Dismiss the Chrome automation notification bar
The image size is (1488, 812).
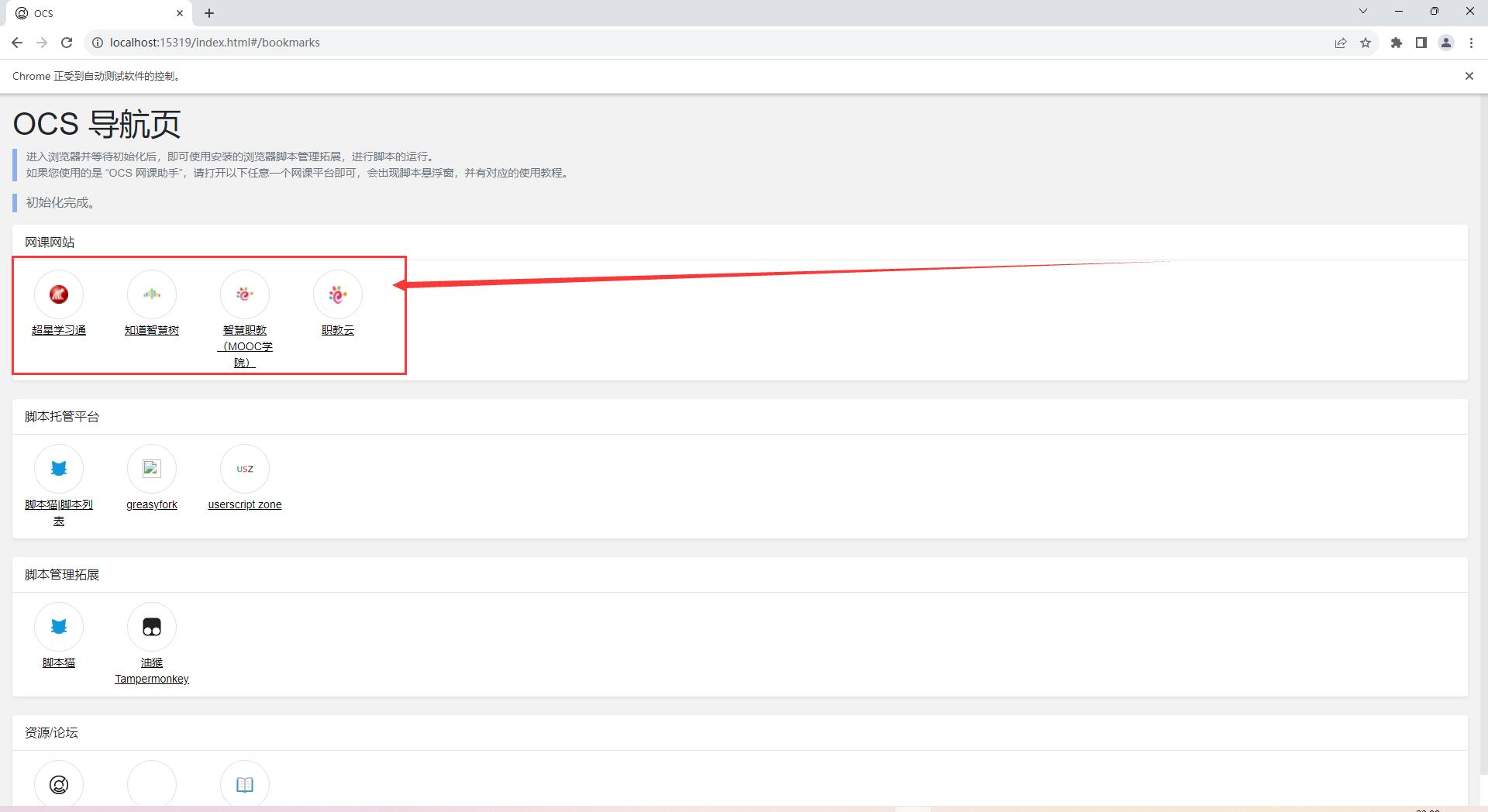(x=1469, y=76)
